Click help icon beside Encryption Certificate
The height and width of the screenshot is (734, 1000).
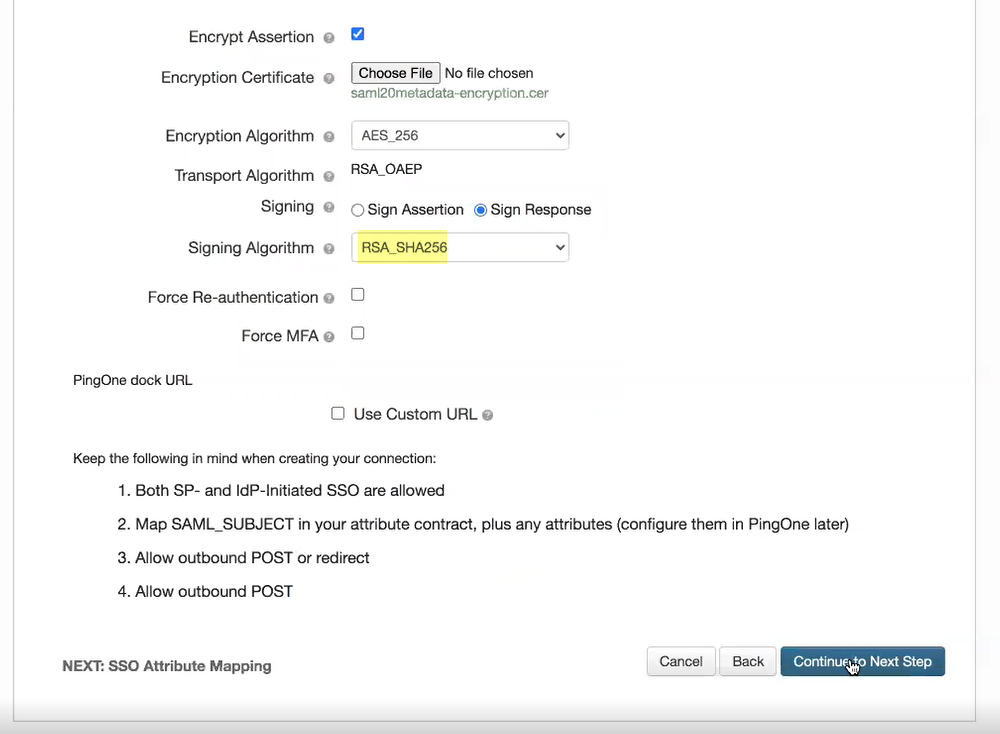coord(329,78)
